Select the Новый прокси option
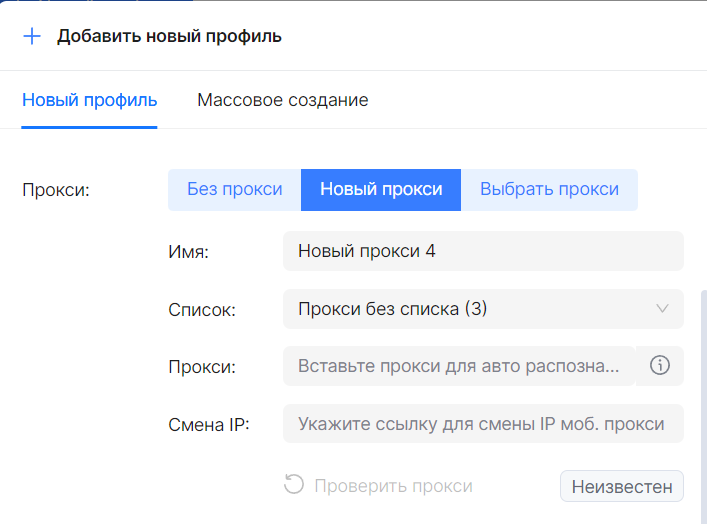This screenshot has width=707, height=524. click(x=381, y=190)
